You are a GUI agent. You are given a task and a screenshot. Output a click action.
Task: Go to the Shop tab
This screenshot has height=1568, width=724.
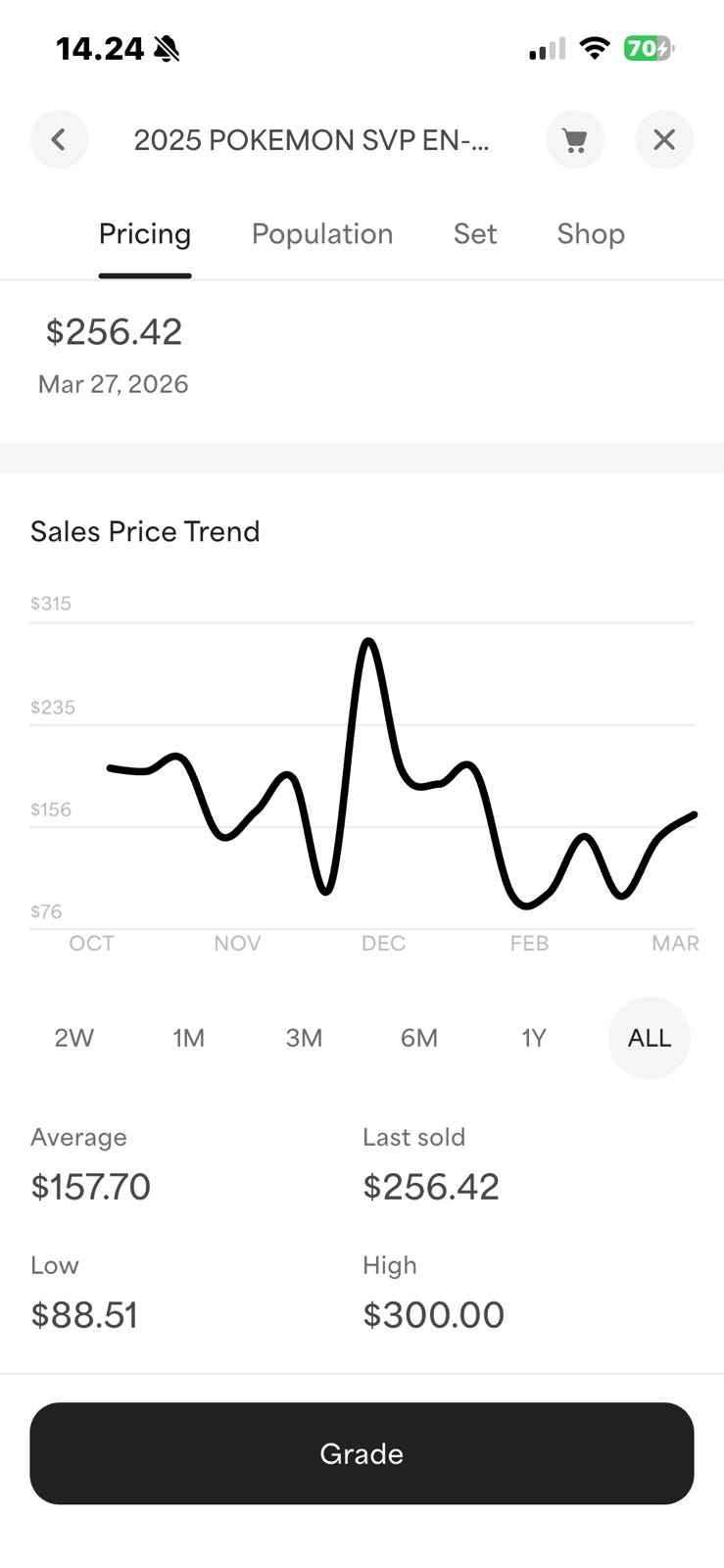[591, 234]
